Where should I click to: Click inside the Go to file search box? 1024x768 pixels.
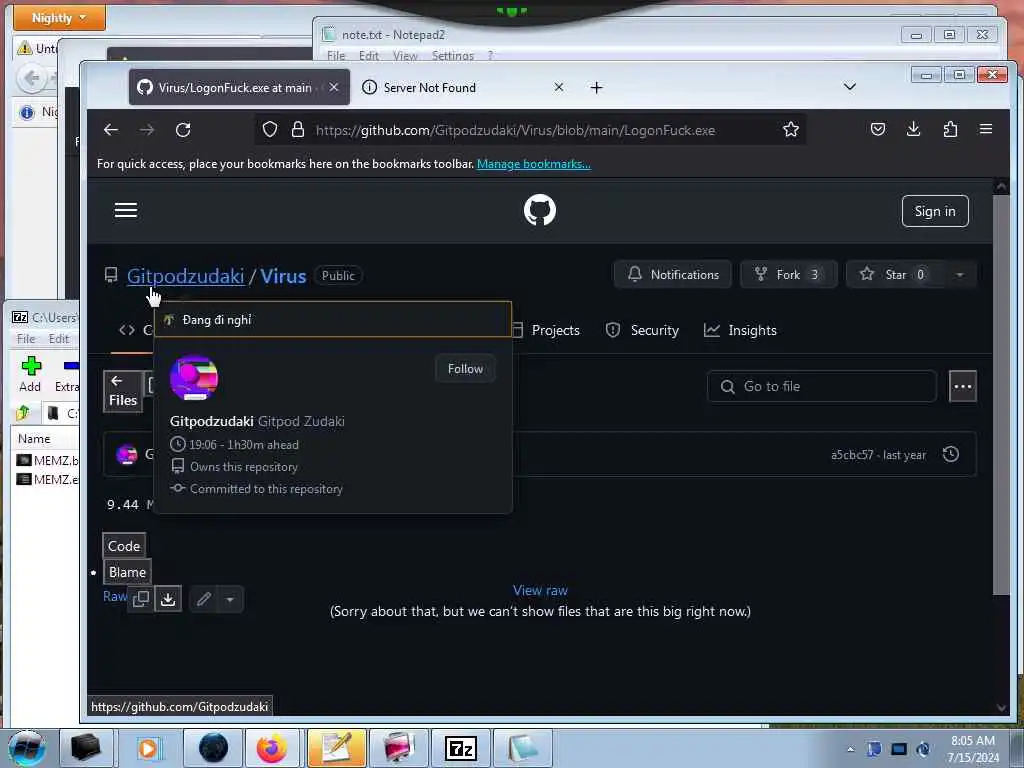[822, 387]
